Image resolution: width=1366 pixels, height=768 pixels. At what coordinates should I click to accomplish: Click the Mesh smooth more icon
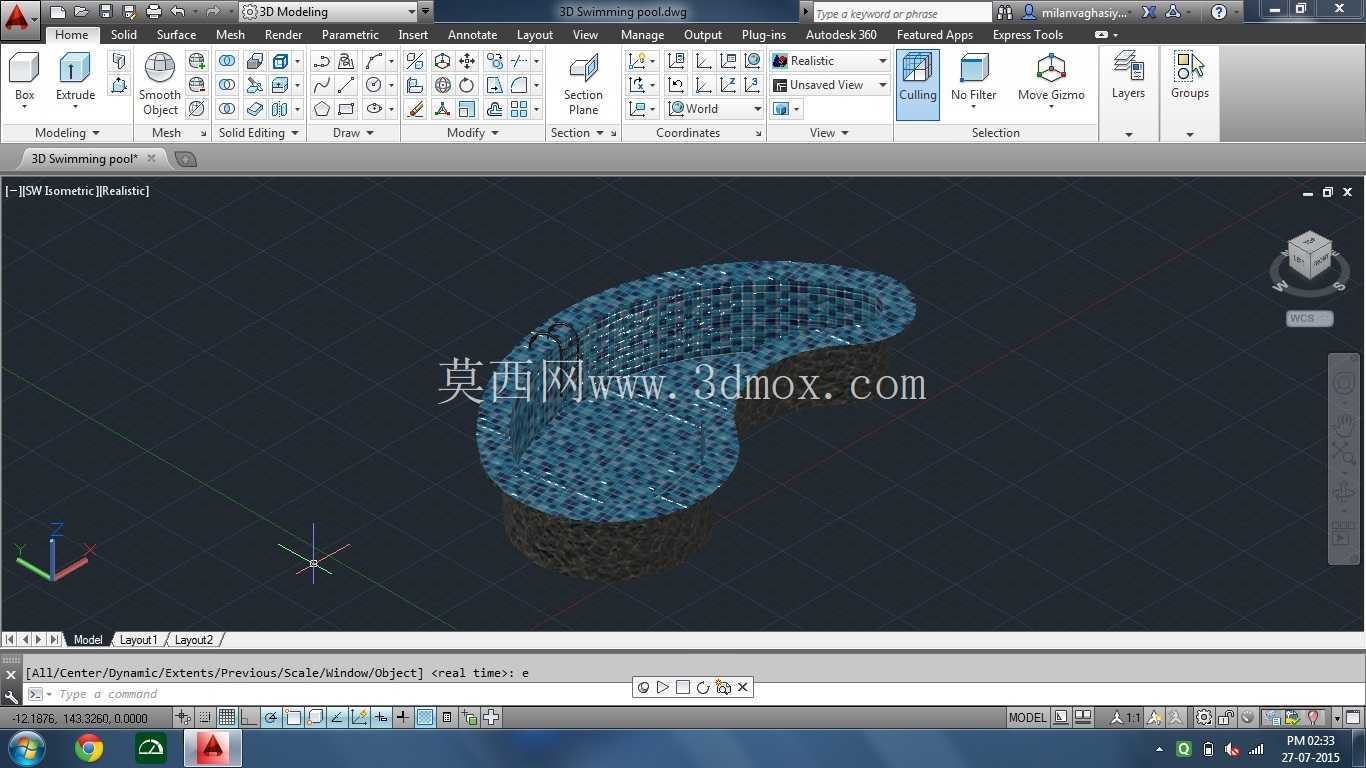[x=197, y=61]
